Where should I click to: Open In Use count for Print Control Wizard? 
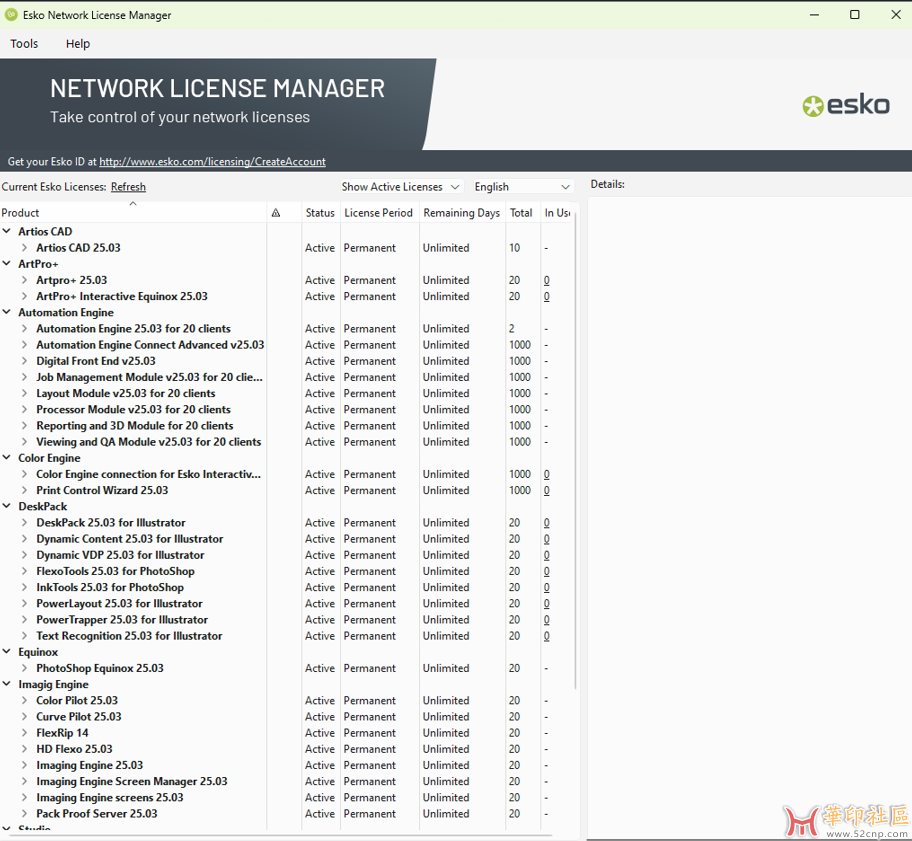click(547, 490)
